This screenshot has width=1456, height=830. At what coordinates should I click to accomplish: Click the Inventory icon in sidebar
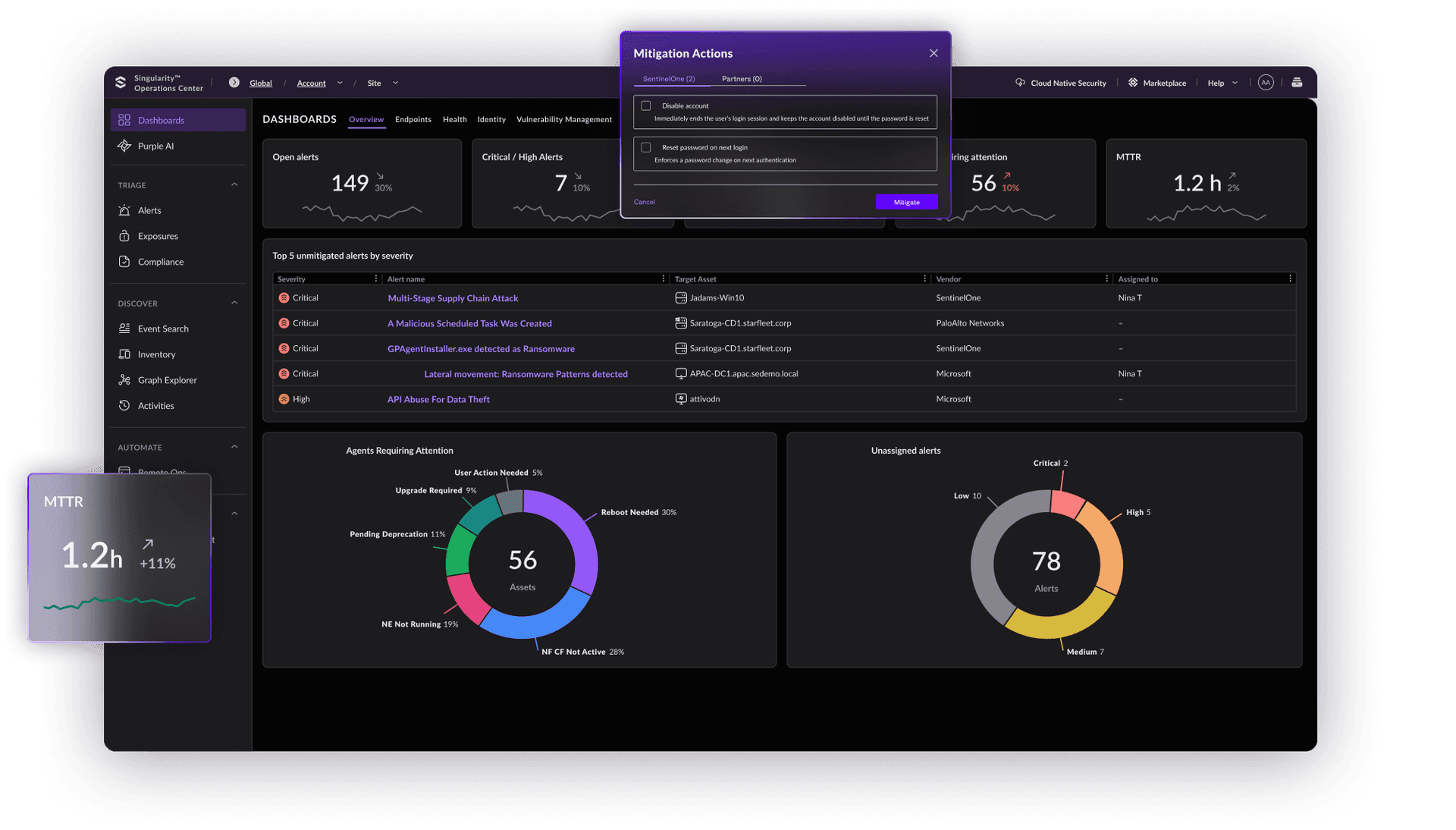(x=124, y=354)
